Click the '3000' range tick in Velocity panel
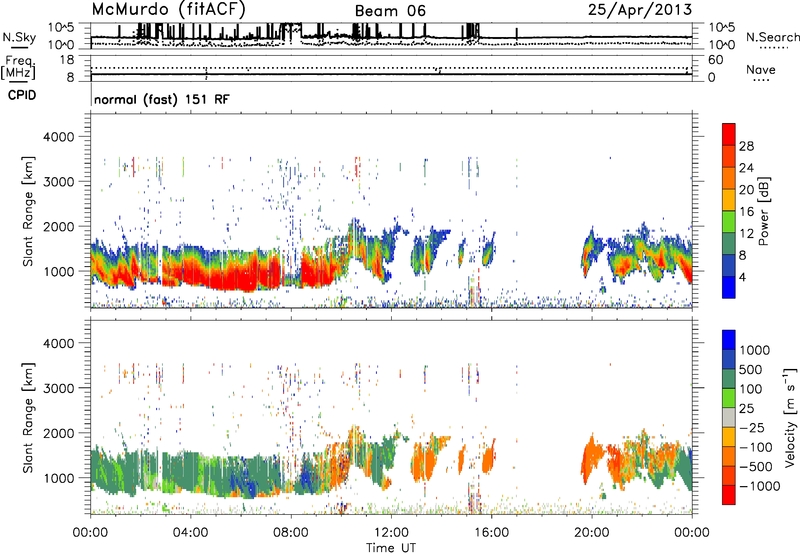800x554 pixels. [x=58, y=388]
